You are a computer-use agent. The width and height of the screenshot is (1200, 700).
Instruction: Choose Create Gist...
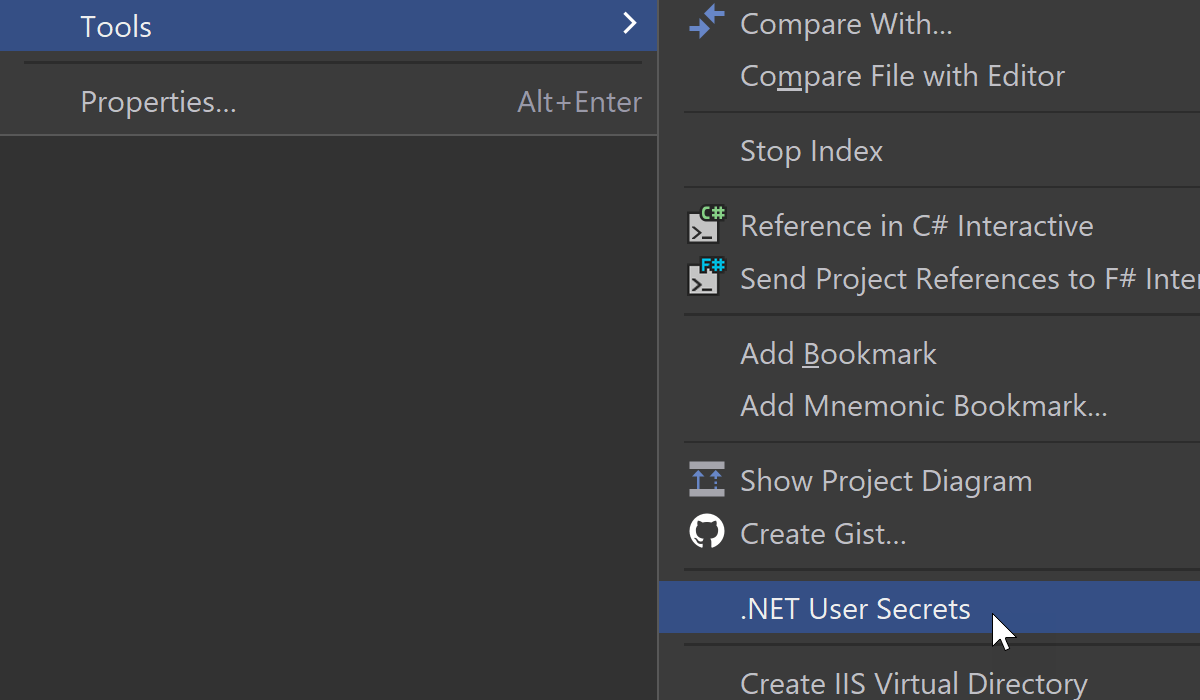(x=823, y=533)
